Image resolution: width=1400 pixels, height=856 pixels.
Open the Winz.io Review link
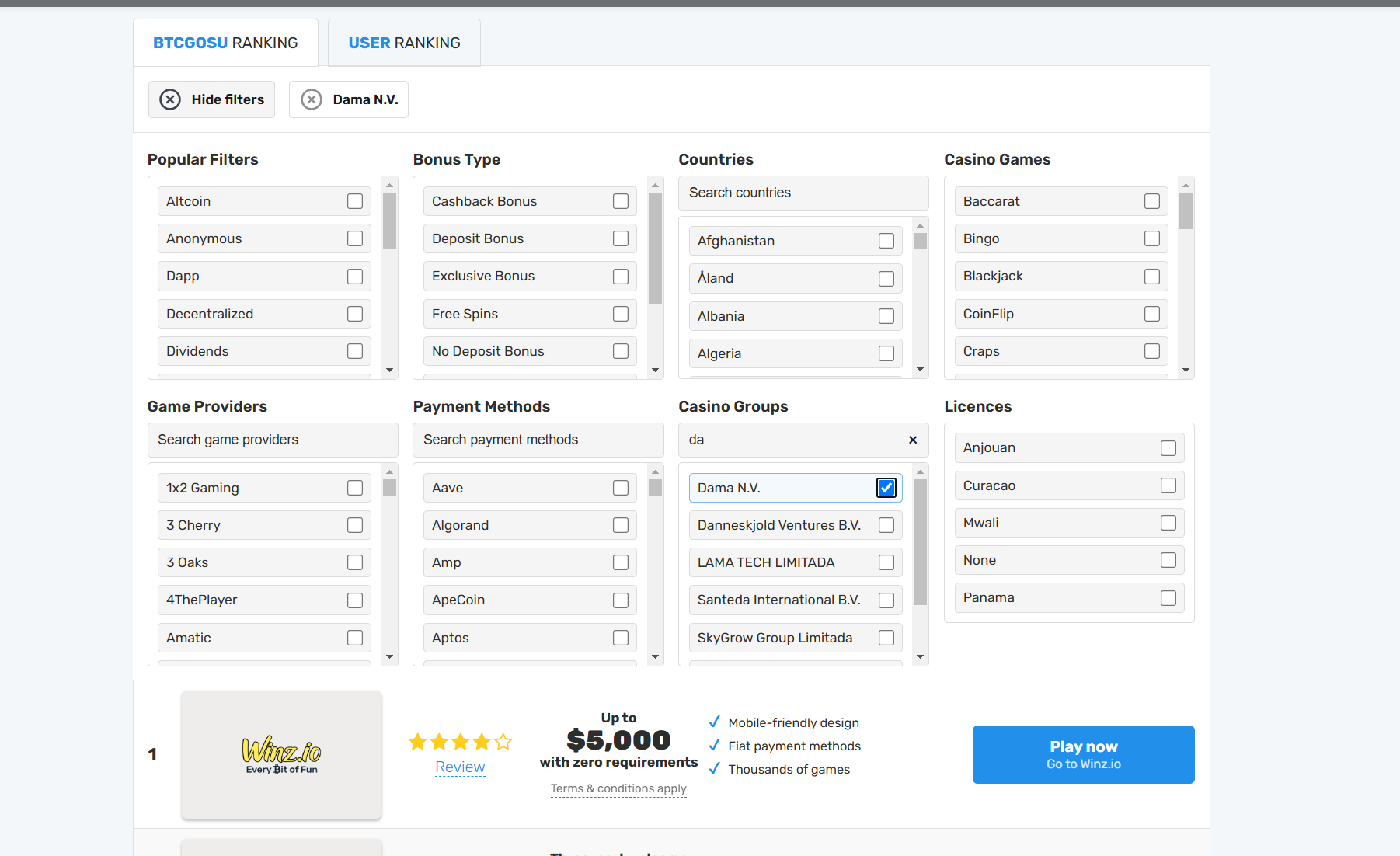point(460,767)
